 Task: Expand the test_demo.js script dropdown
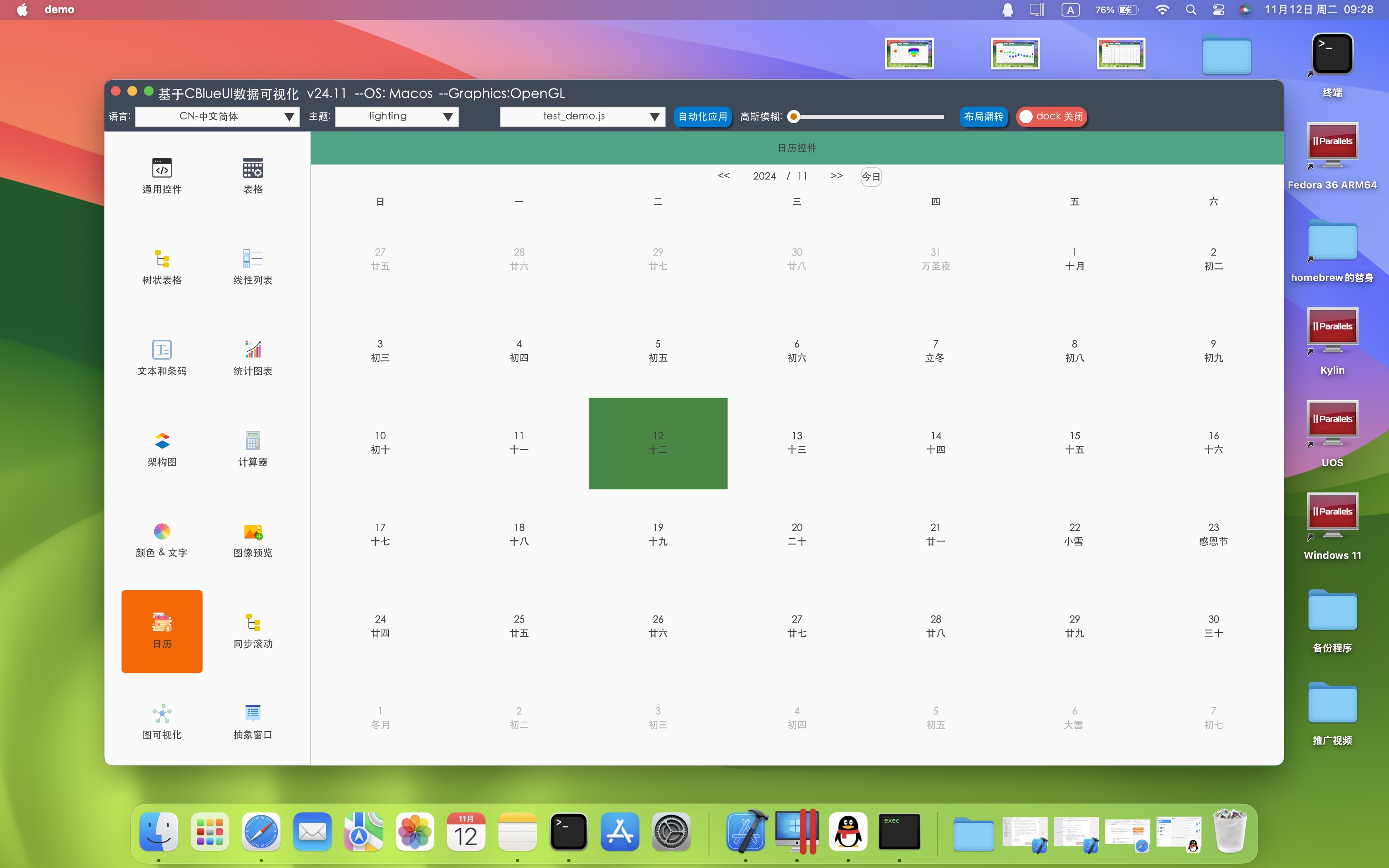pos(582,117)
